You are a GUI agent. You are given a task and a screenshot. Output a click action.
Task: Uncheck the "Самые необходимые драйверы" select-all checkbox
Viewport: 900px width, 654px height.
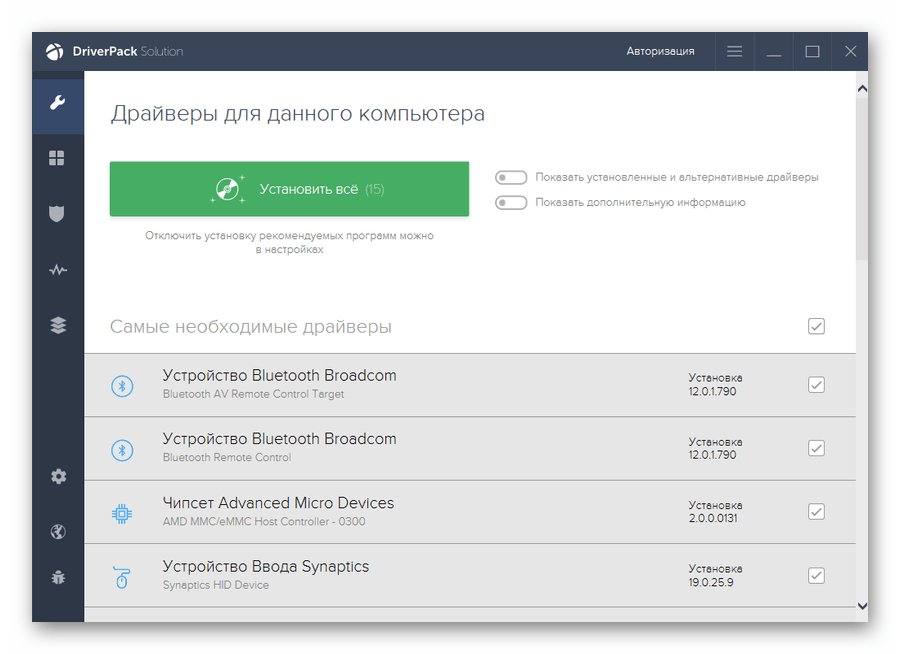click(x=816, y=326)
